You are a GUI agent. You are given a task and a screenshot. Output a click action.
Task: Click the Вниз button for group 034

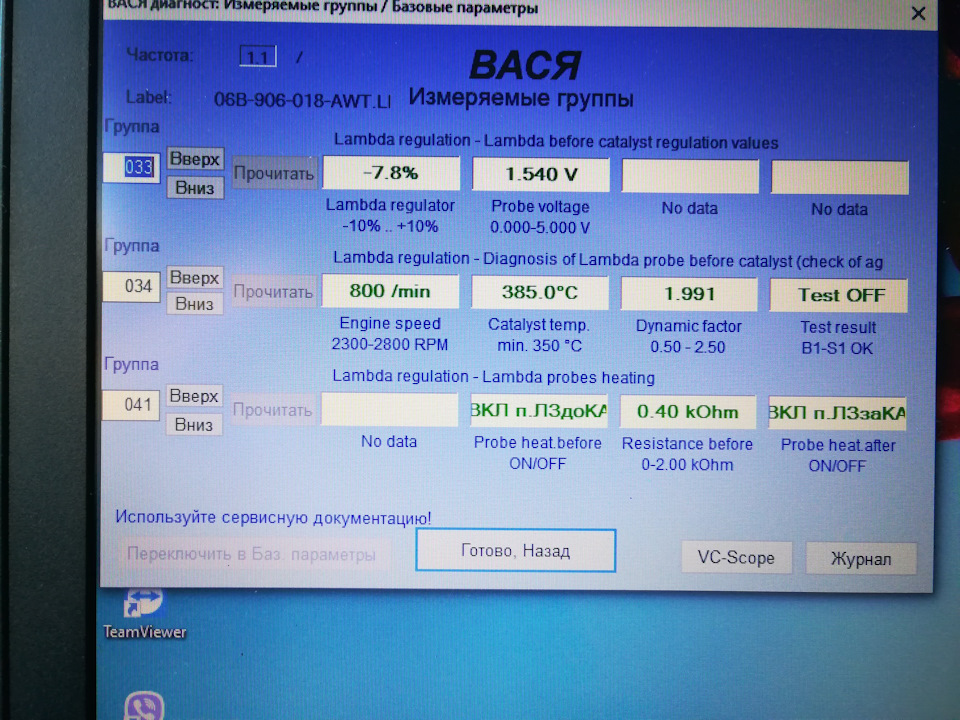tap(195, 304)
